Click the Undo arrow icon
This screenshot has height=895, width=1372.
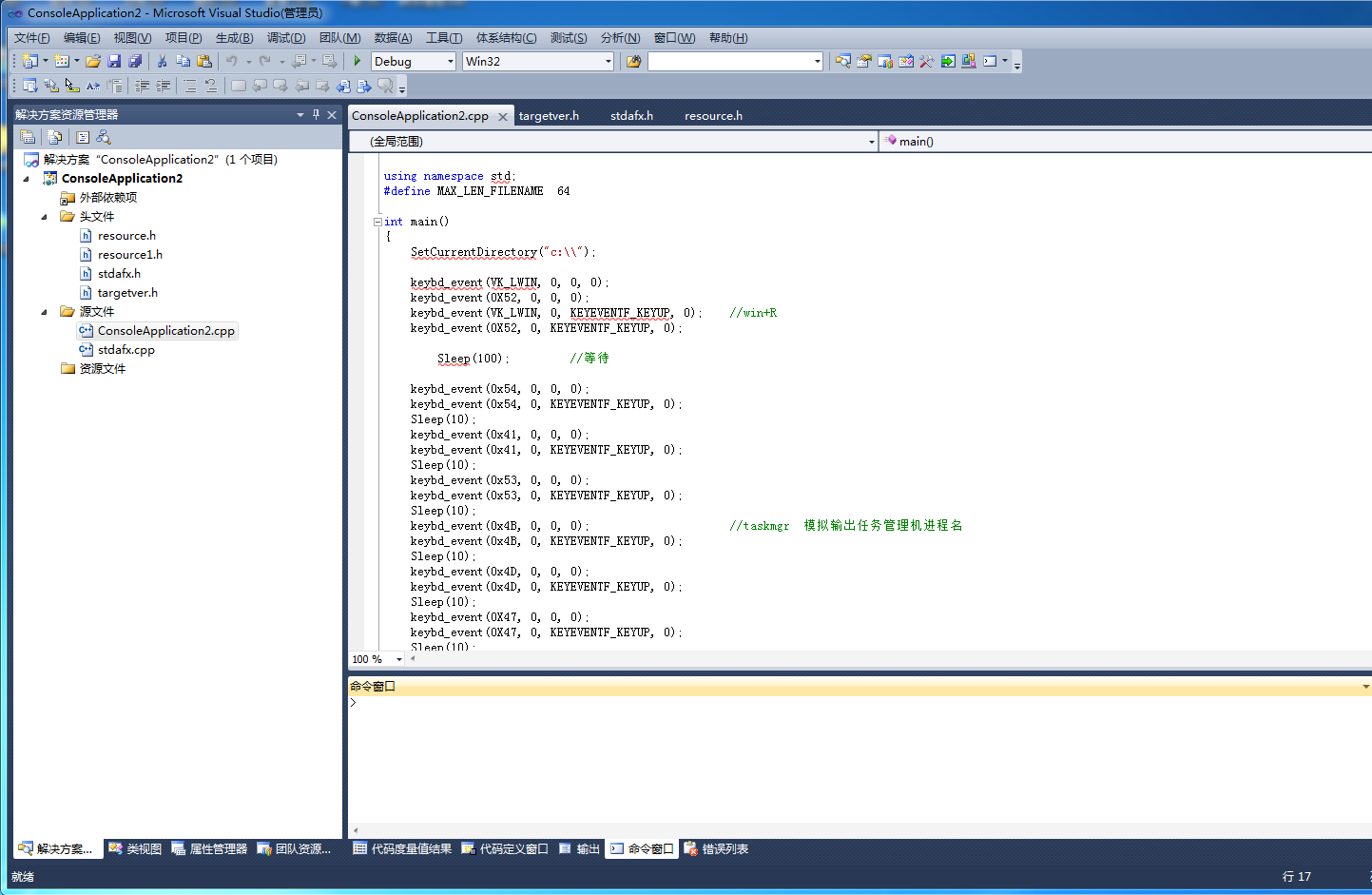tap(231, 61)
